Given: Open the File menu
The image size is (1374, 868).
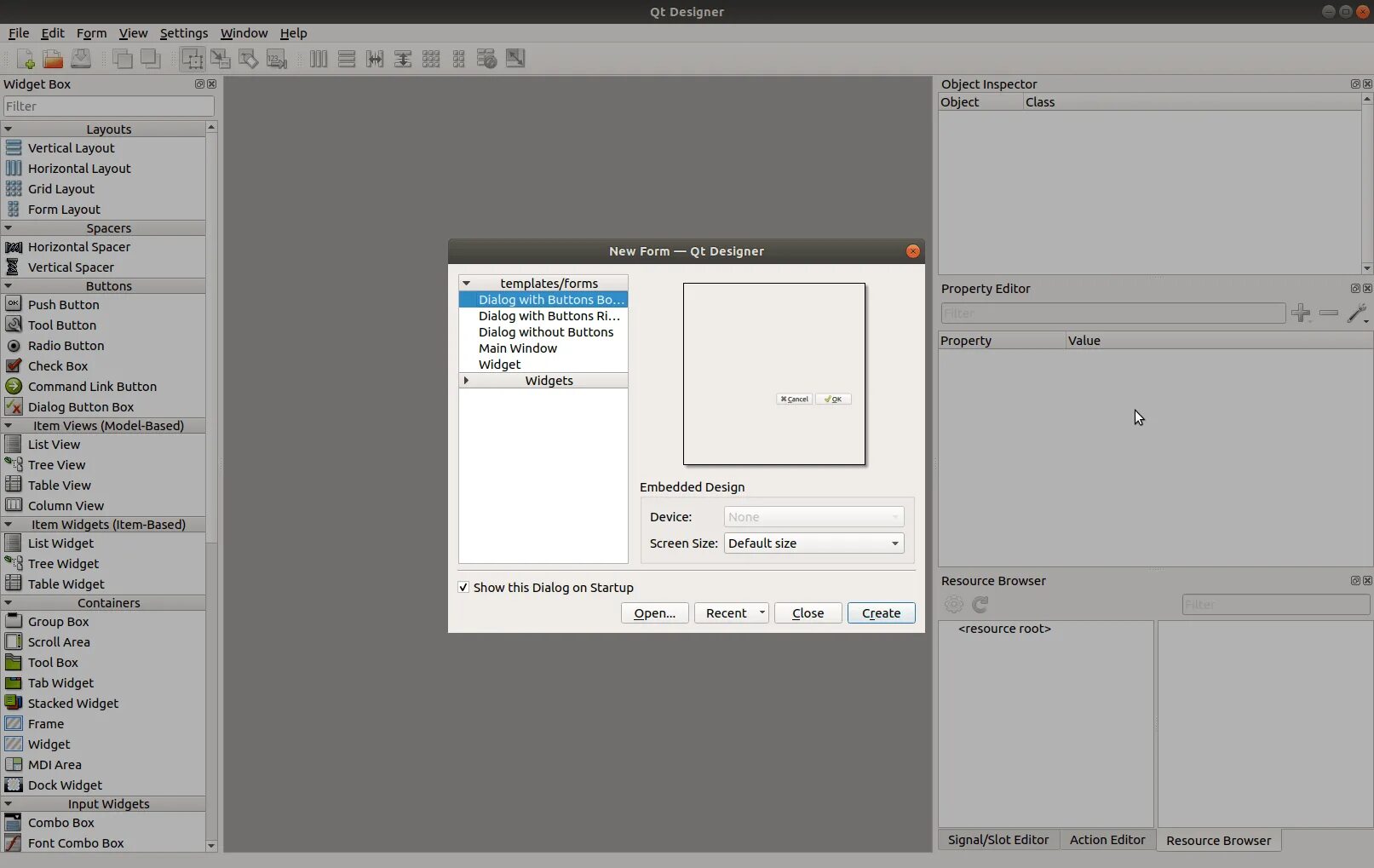Looking at the screenshot, I should [19, 33].
